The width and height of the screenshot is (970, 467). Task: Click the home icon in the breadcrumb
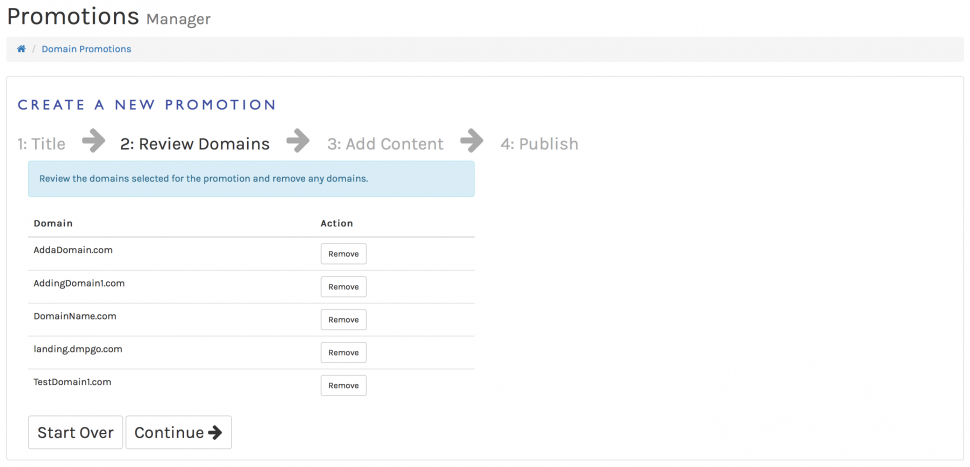(x=21, y=49)
